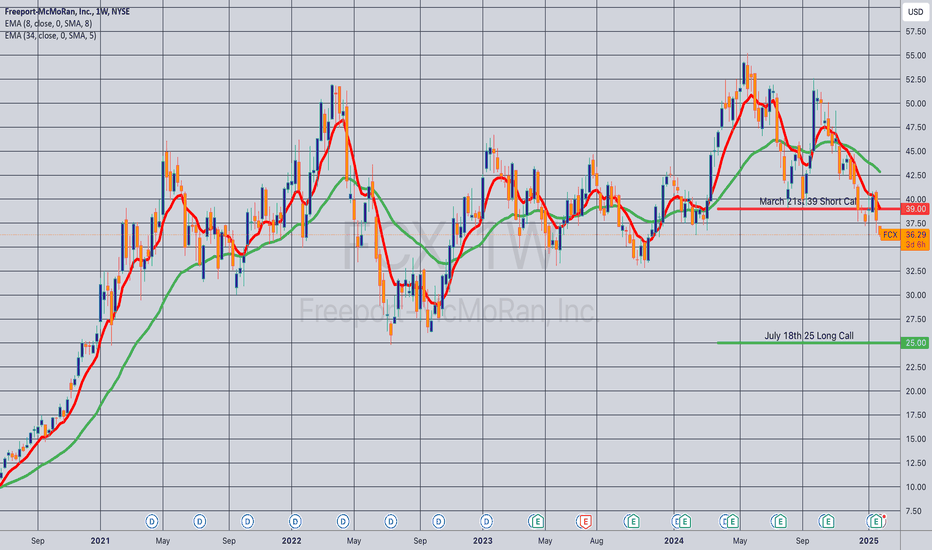Viewport: 932px width, 550px height.
Task: Open the red earnings marker before Aug 2023
Action: coord(585,521)
